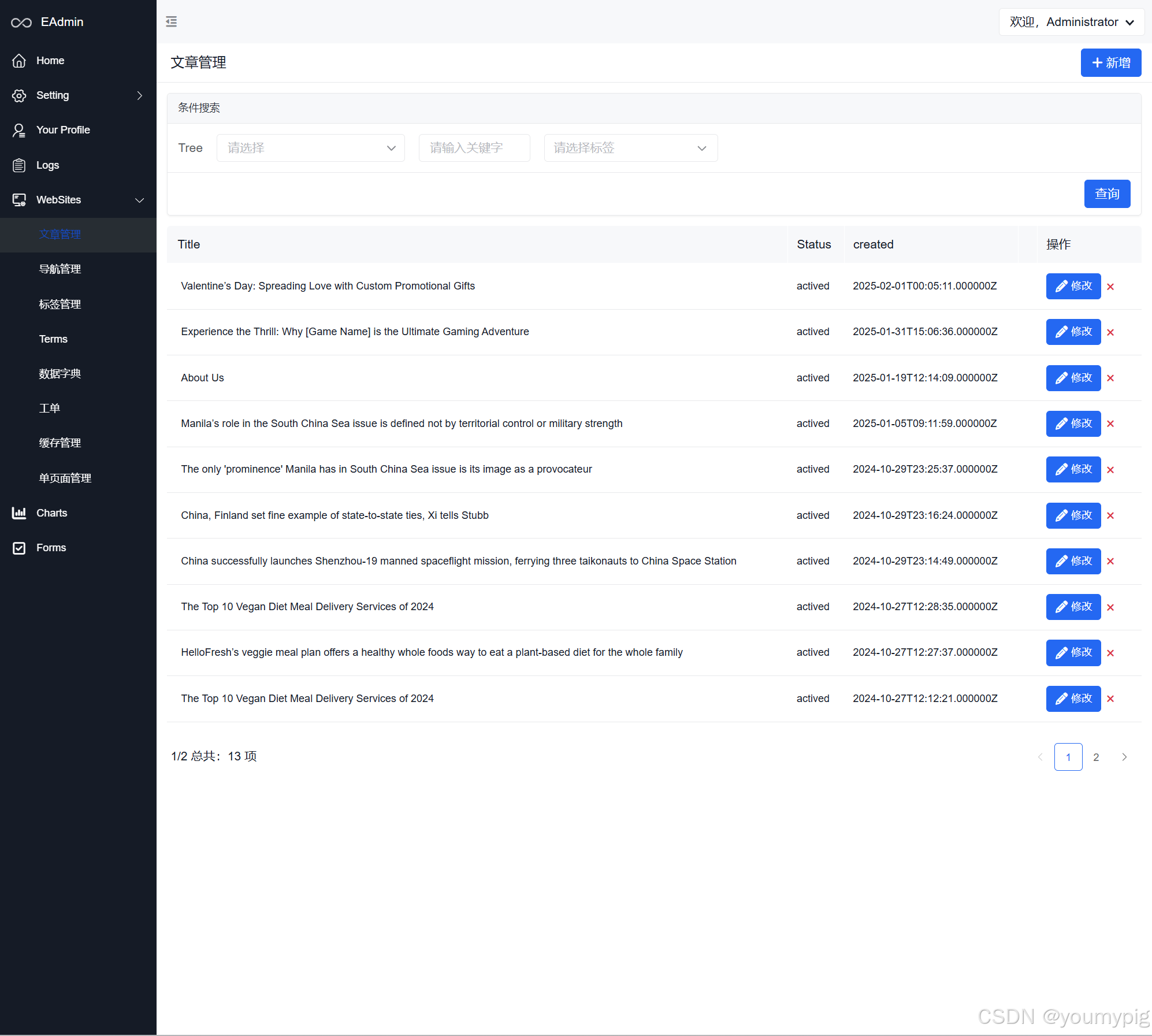Click the Logs clipboard icon
This screenshot has height=1036, width=1152.
pyautogui.click(x=19, y=165)
